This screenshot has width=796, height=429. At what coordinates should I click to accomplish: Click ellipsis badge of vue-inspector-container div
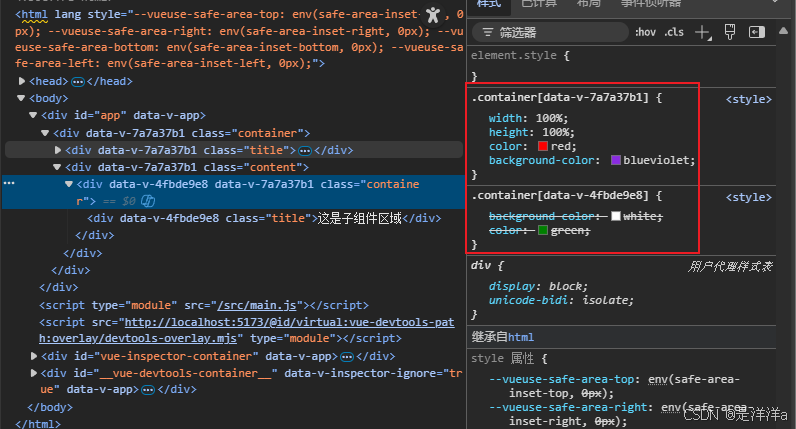click(347, 357)
